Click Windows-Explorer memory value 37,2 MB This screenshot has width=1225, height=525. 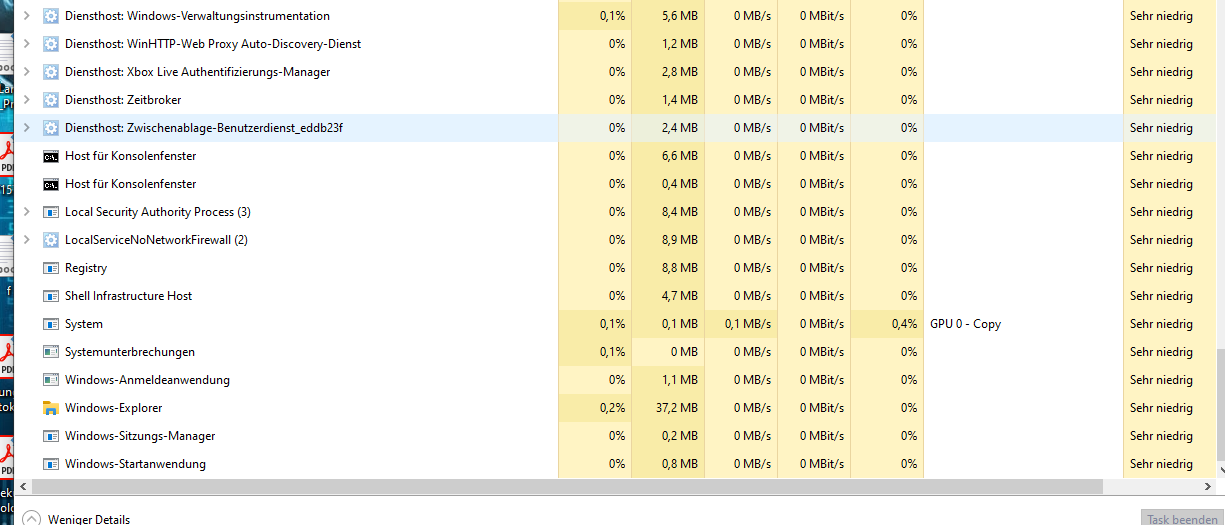[679, 408]
